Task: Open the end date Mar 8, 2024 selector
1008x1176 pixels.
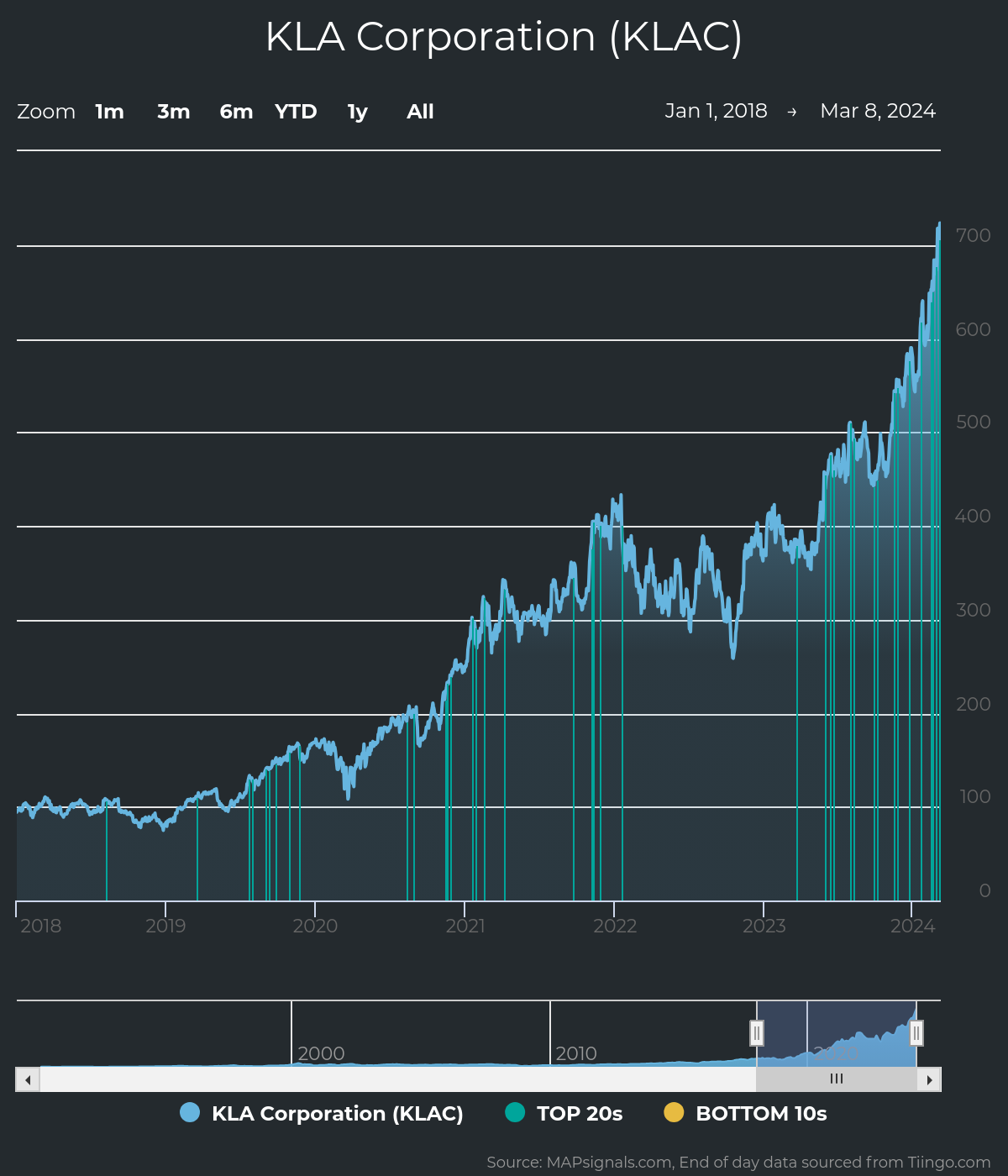Action: coord(878,110)
